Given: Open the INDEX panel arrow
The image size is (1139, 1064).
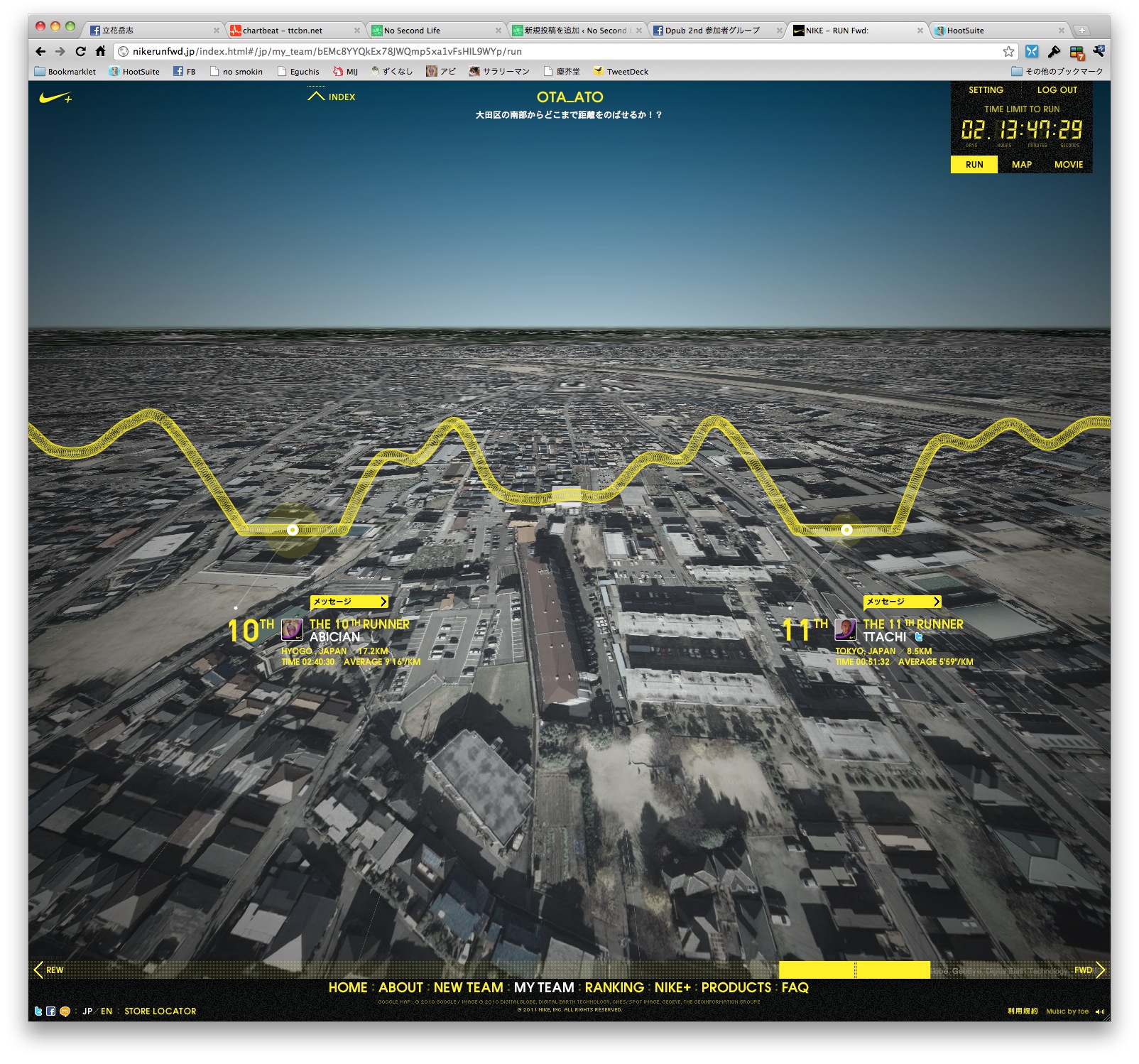Looking at the screenshot, I should click(316, 96).
